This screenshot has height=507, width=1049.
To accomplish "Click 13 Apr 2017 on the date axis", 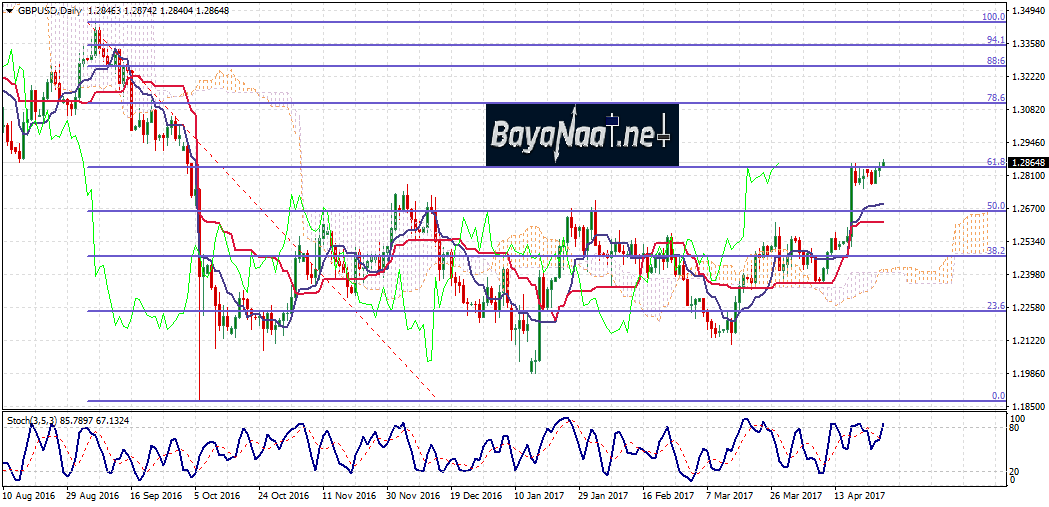I will click(x=861, y=495).
